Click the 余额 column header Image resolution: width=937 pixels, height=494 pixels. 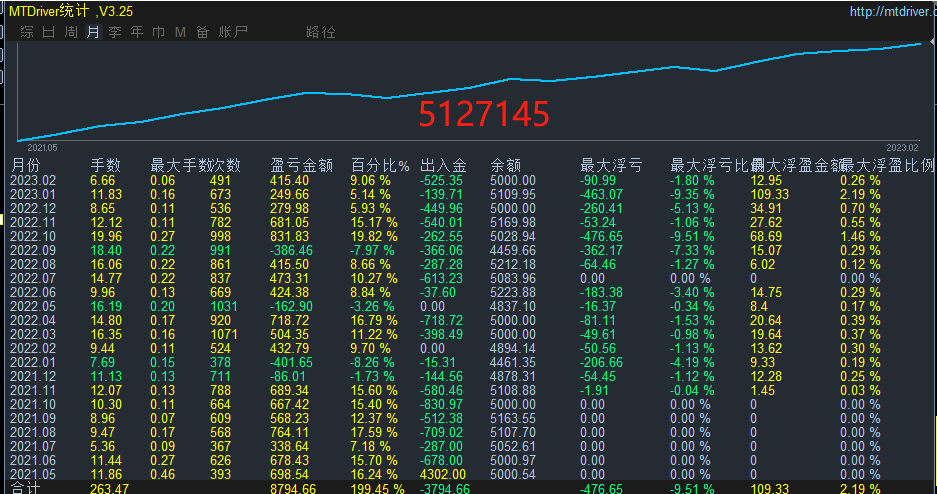[506, 165]
